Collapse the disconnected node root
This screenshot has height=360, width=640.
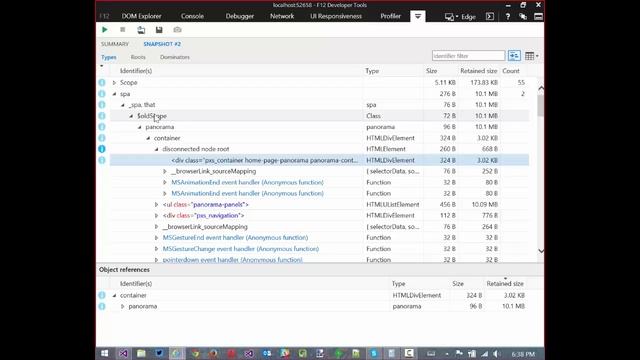[157, 149]
